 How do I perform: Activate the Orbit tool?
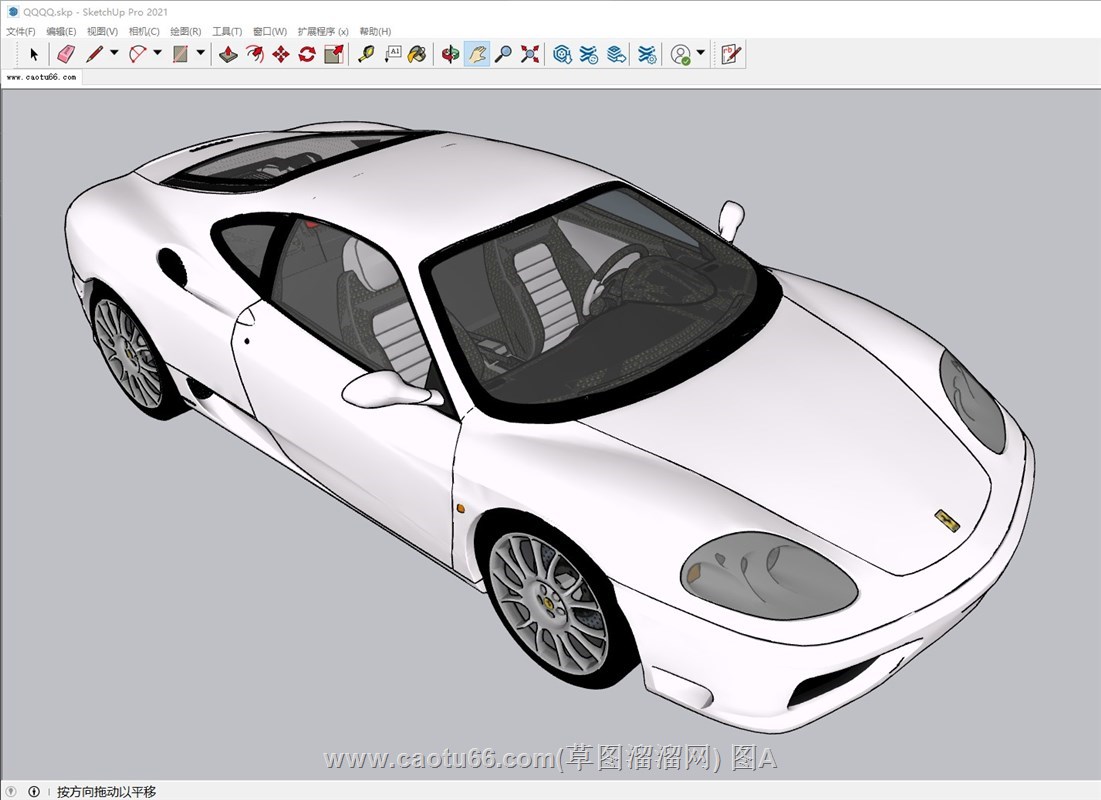(x=450, y=54)
